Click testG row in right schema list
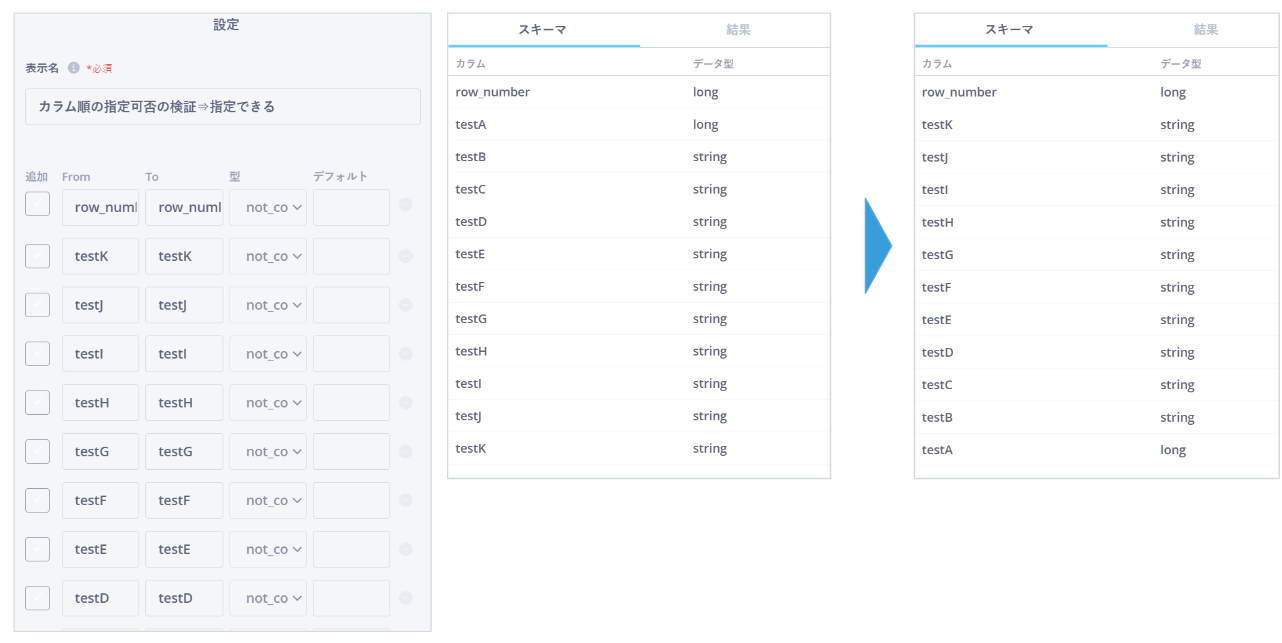 pyautogui.click(x=1097, y=255)
